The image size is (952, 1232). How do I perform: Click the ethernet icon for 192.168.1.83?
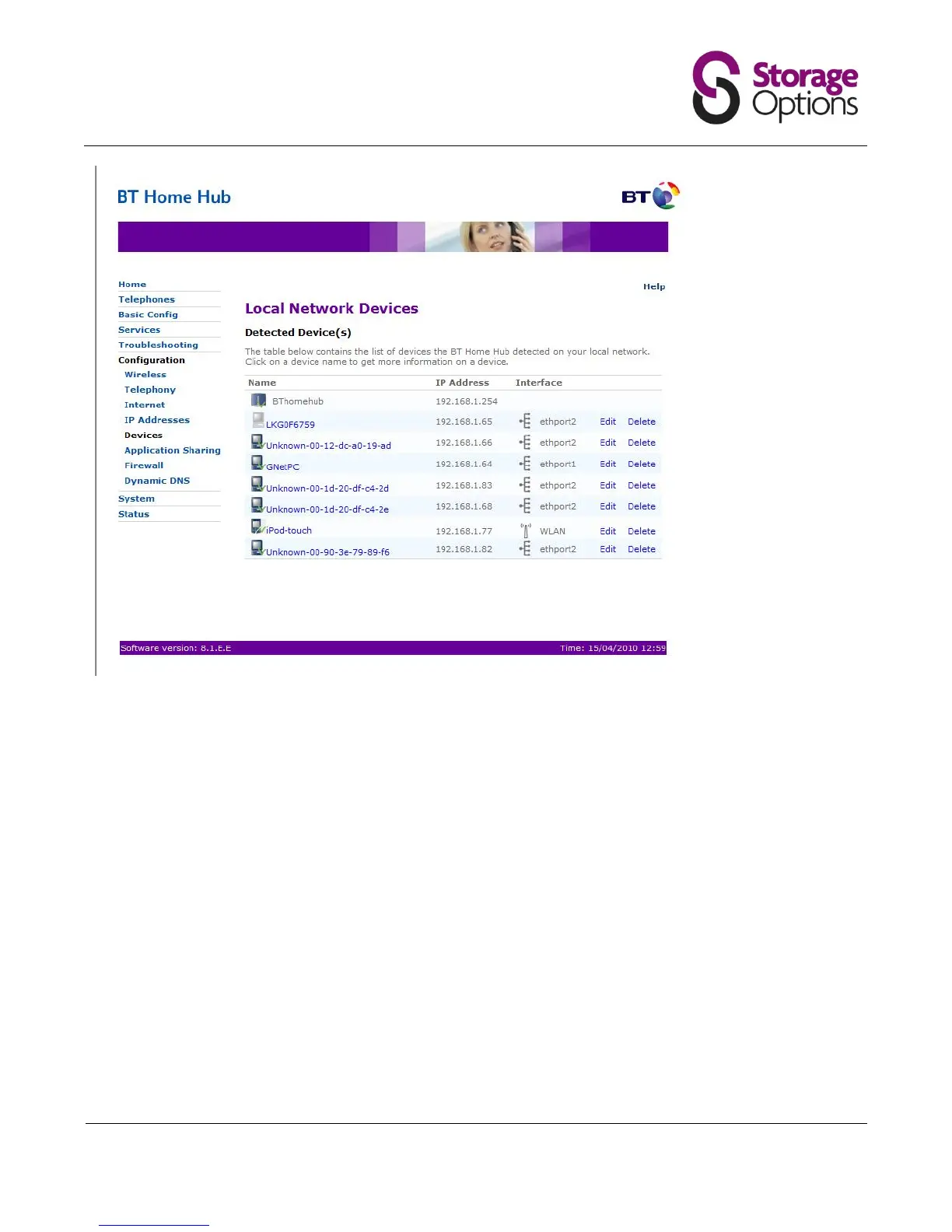[525, 485]
